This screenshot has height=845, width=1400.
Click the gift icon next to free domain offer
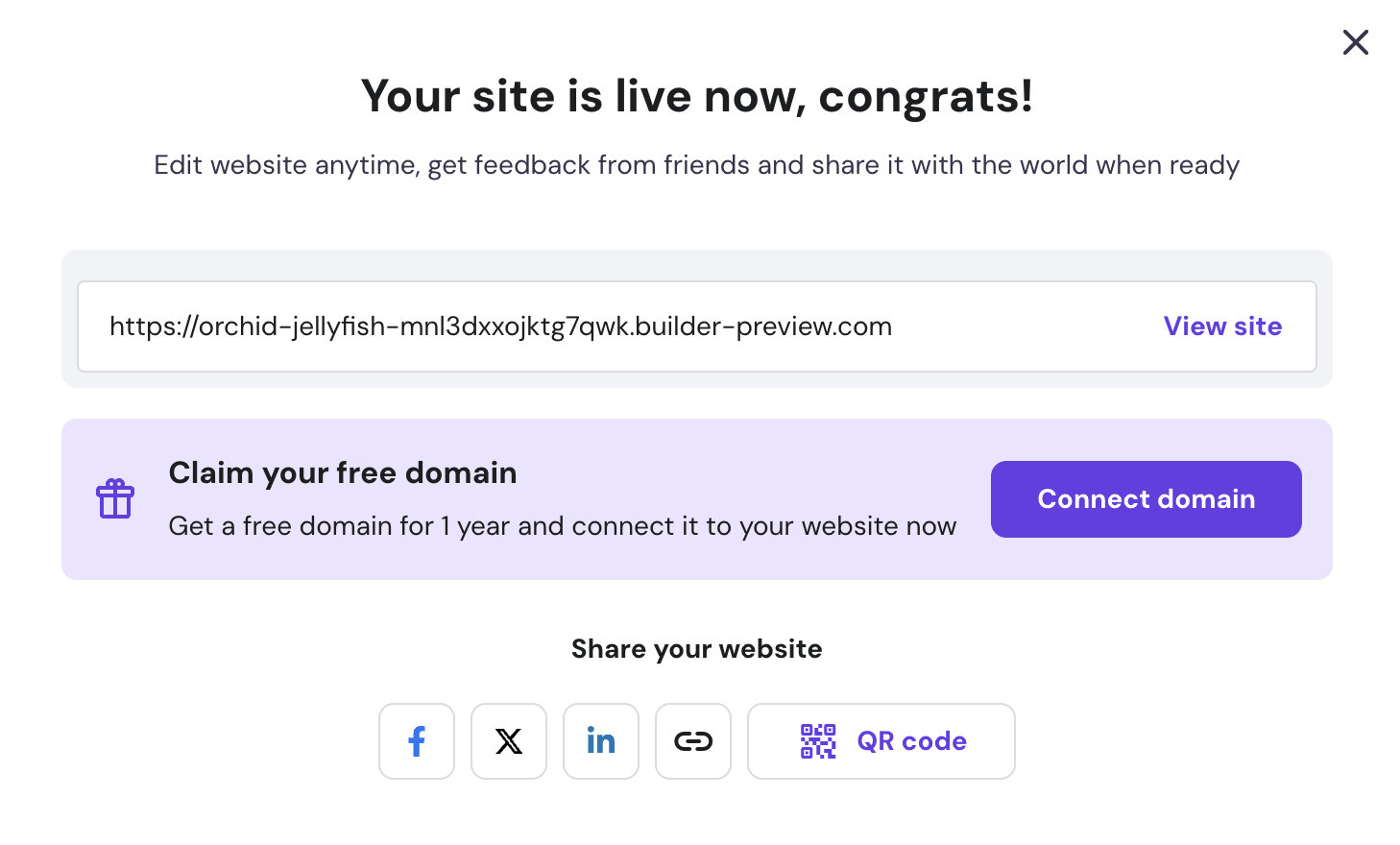pyautogui.click(x=115, y=497)
